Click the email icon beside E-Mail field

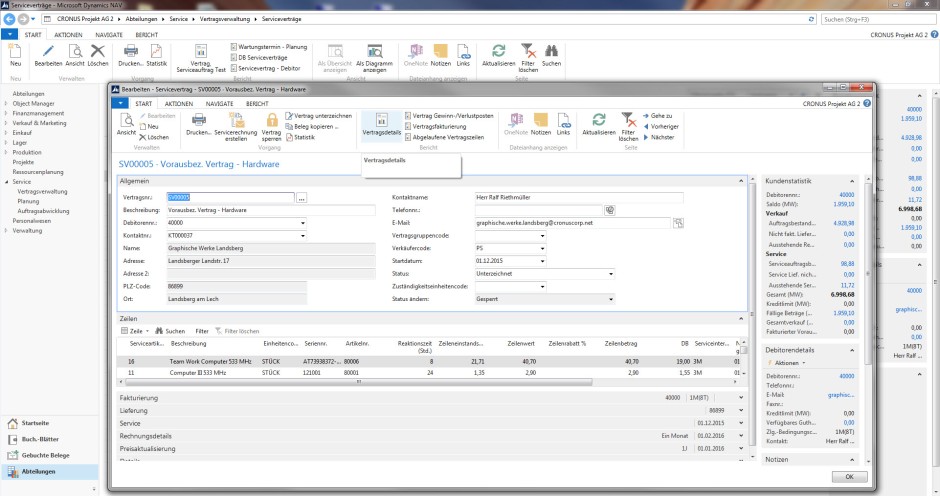(x=678, y=223)
